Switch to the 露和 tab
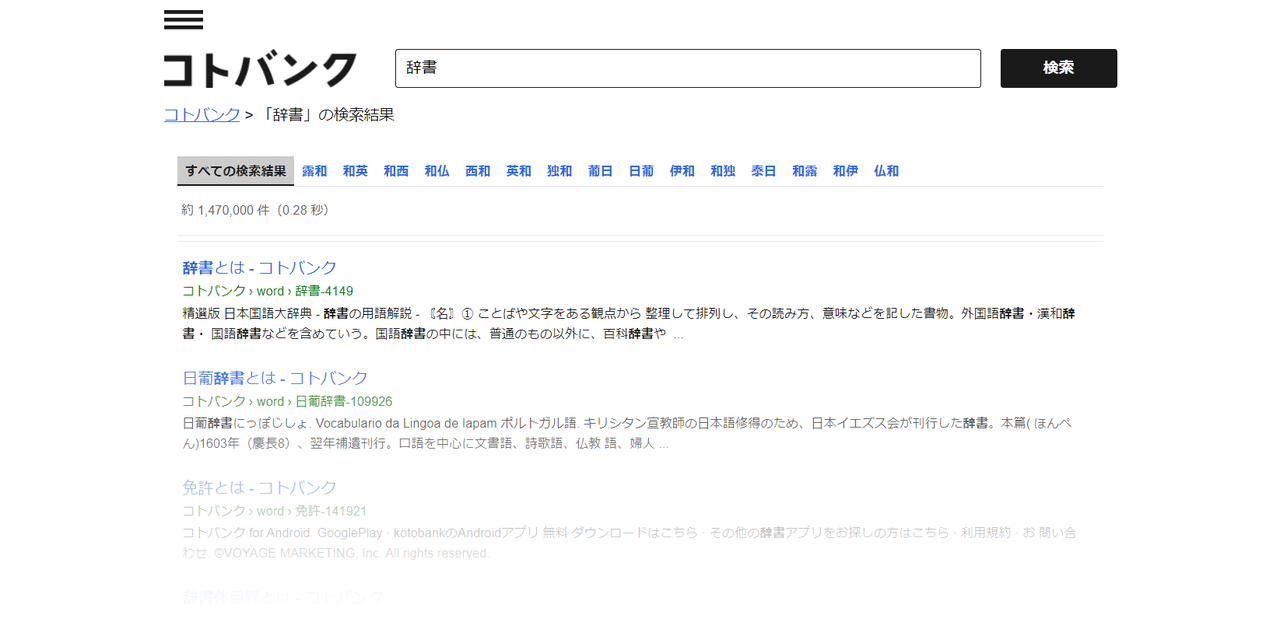1280x622 pixels. 315,171
